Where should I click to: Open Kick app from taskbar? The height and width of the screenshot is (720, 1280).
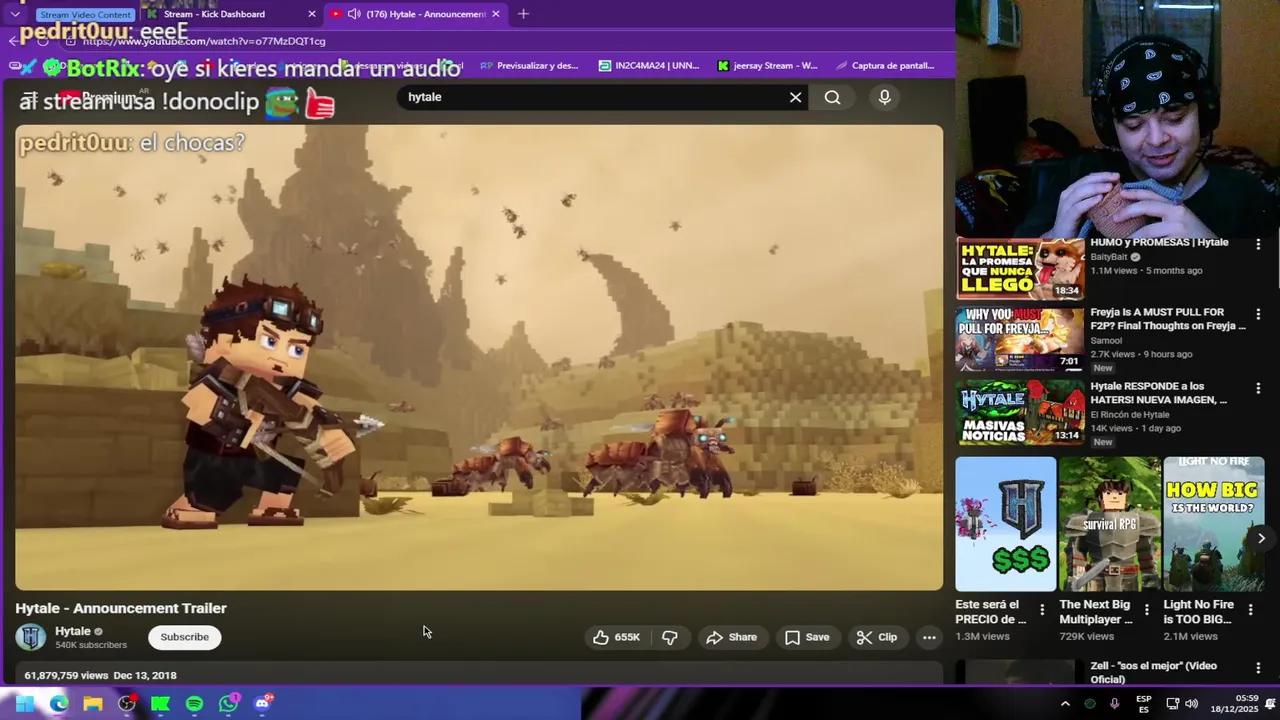click(160, 704)
